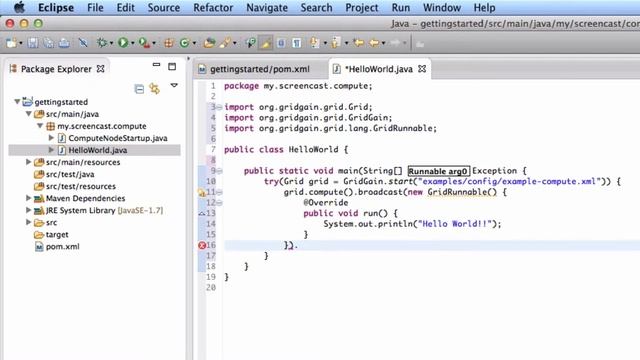Expand the HelloWorld.java tree node

tap(51, 150)
